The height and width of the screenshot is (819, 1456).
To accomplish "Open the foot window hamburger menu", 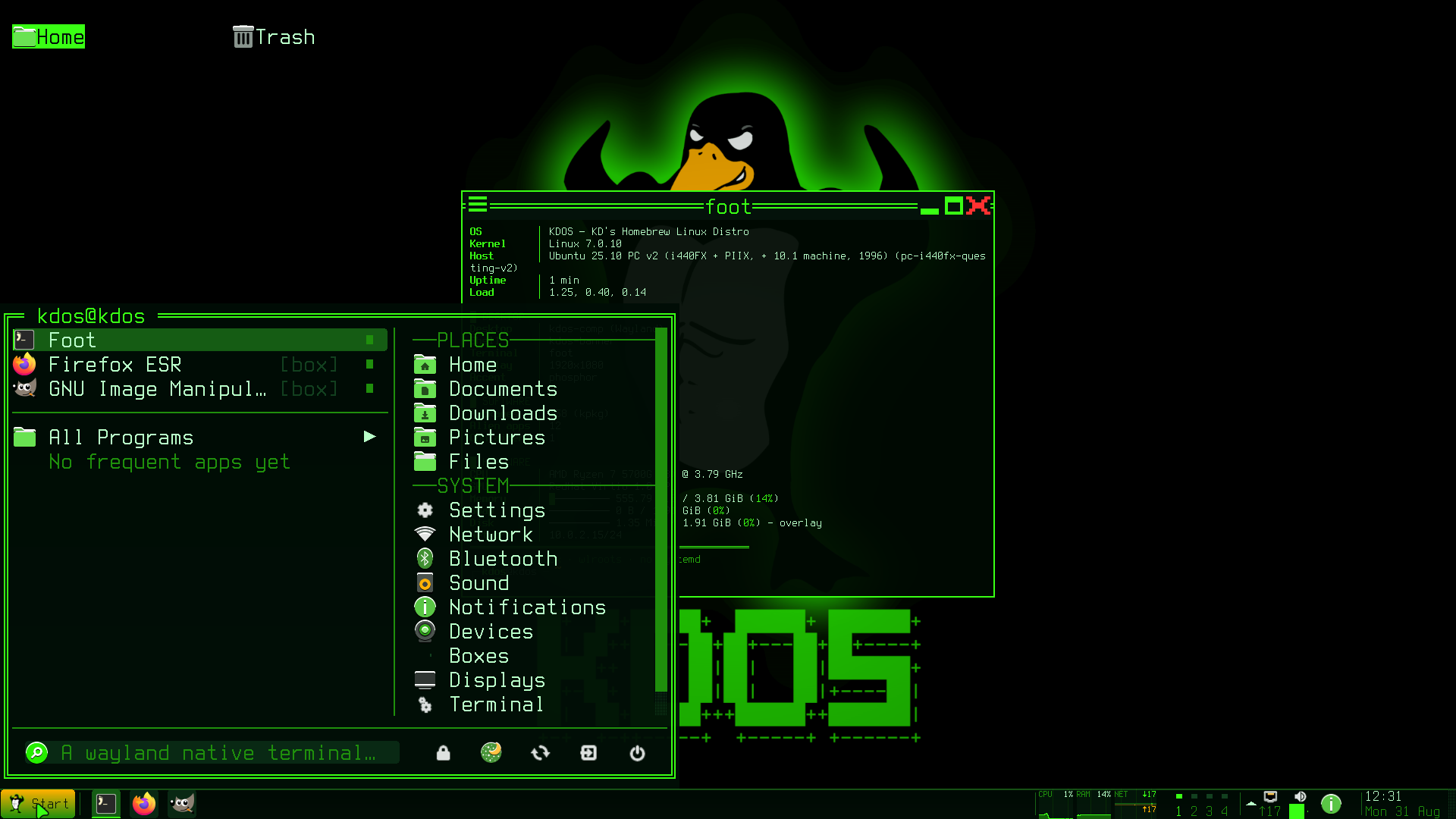I will pos(478,204).
